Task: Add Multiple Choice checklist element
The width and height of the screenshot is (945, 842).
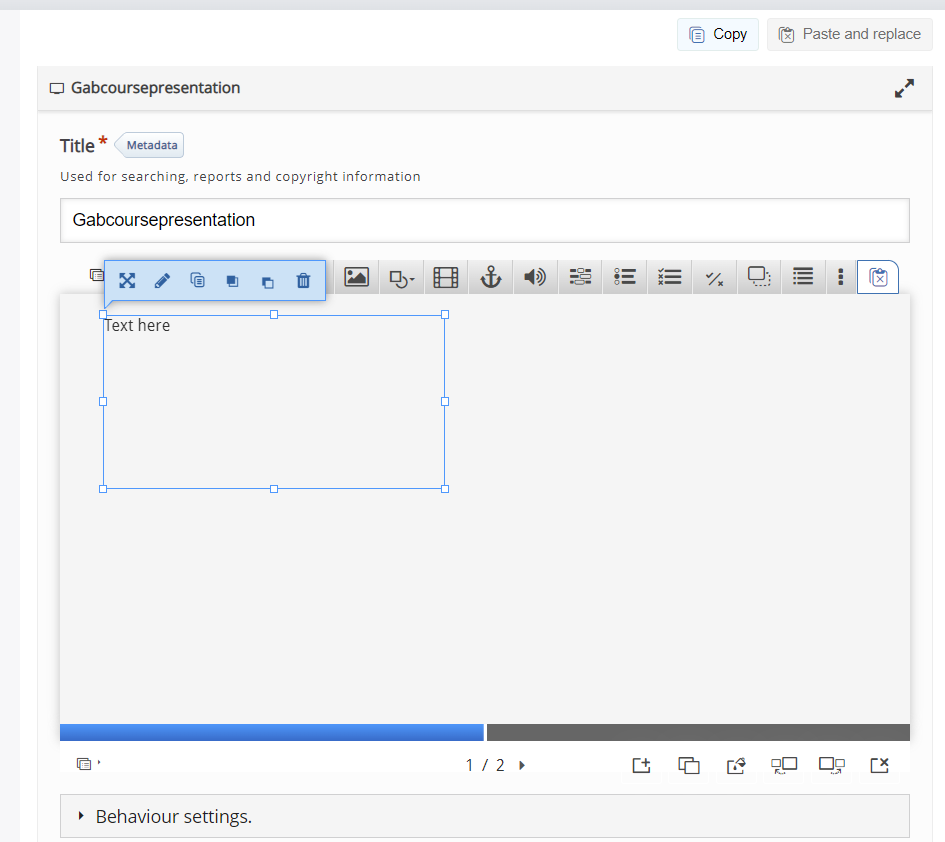Action: 670,277
